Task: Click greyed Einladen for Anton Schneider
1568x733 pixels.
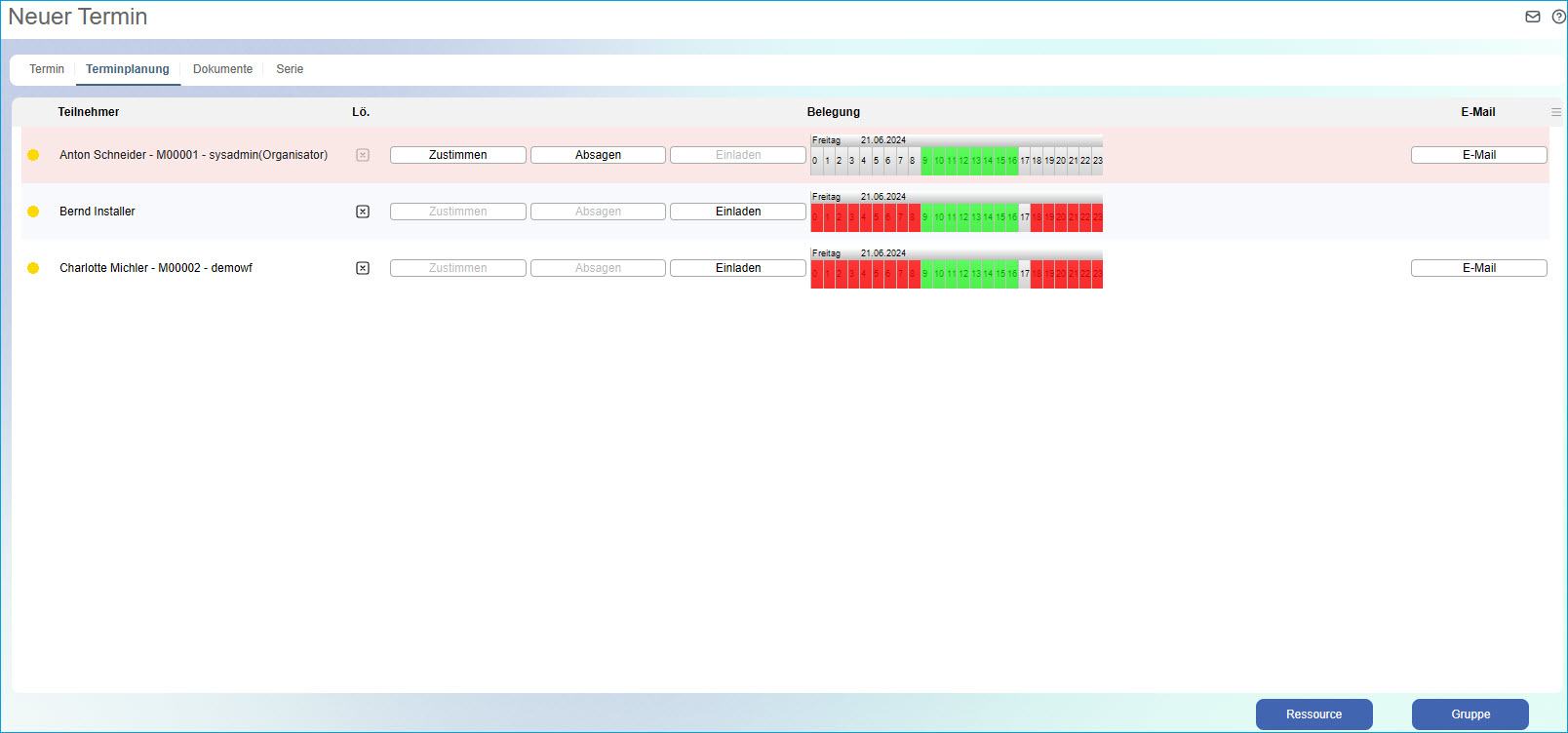Action: [x=738, y=155]
